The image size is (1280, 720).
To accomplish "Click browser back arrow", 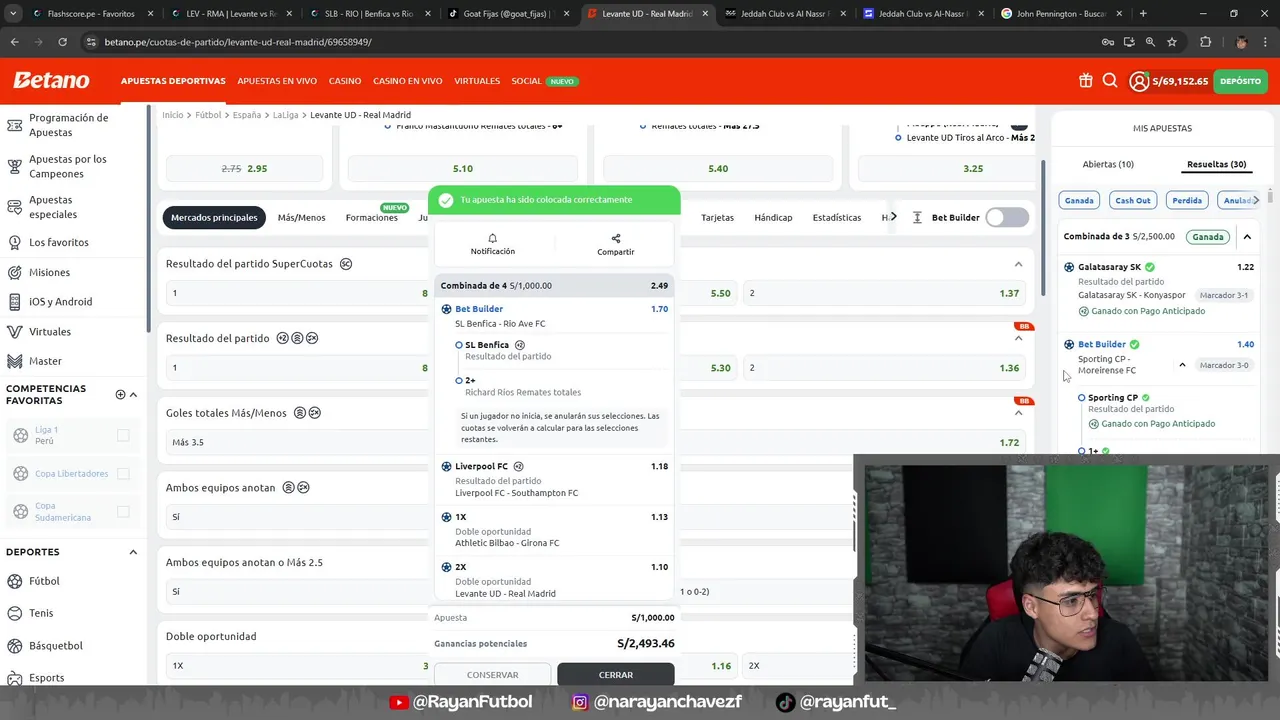I will pos(15,42).
